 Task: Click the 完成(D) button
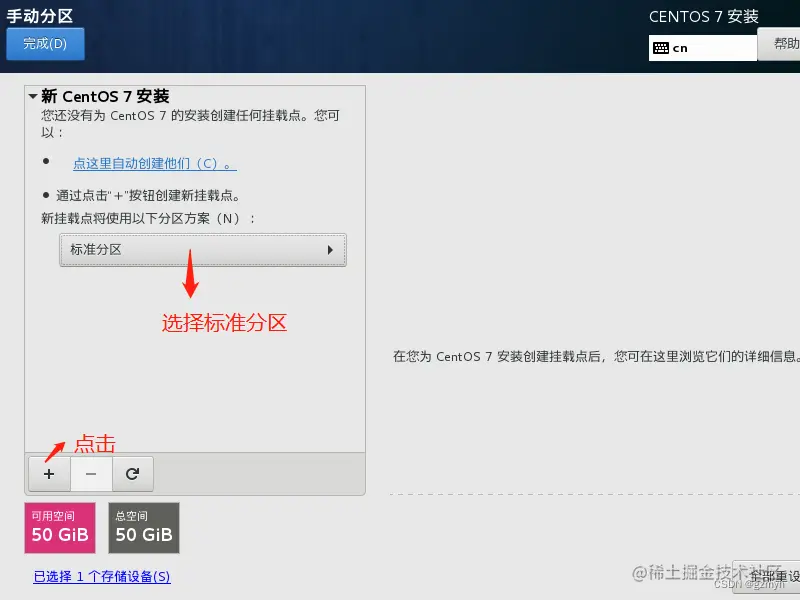click(x=45, y=44)
